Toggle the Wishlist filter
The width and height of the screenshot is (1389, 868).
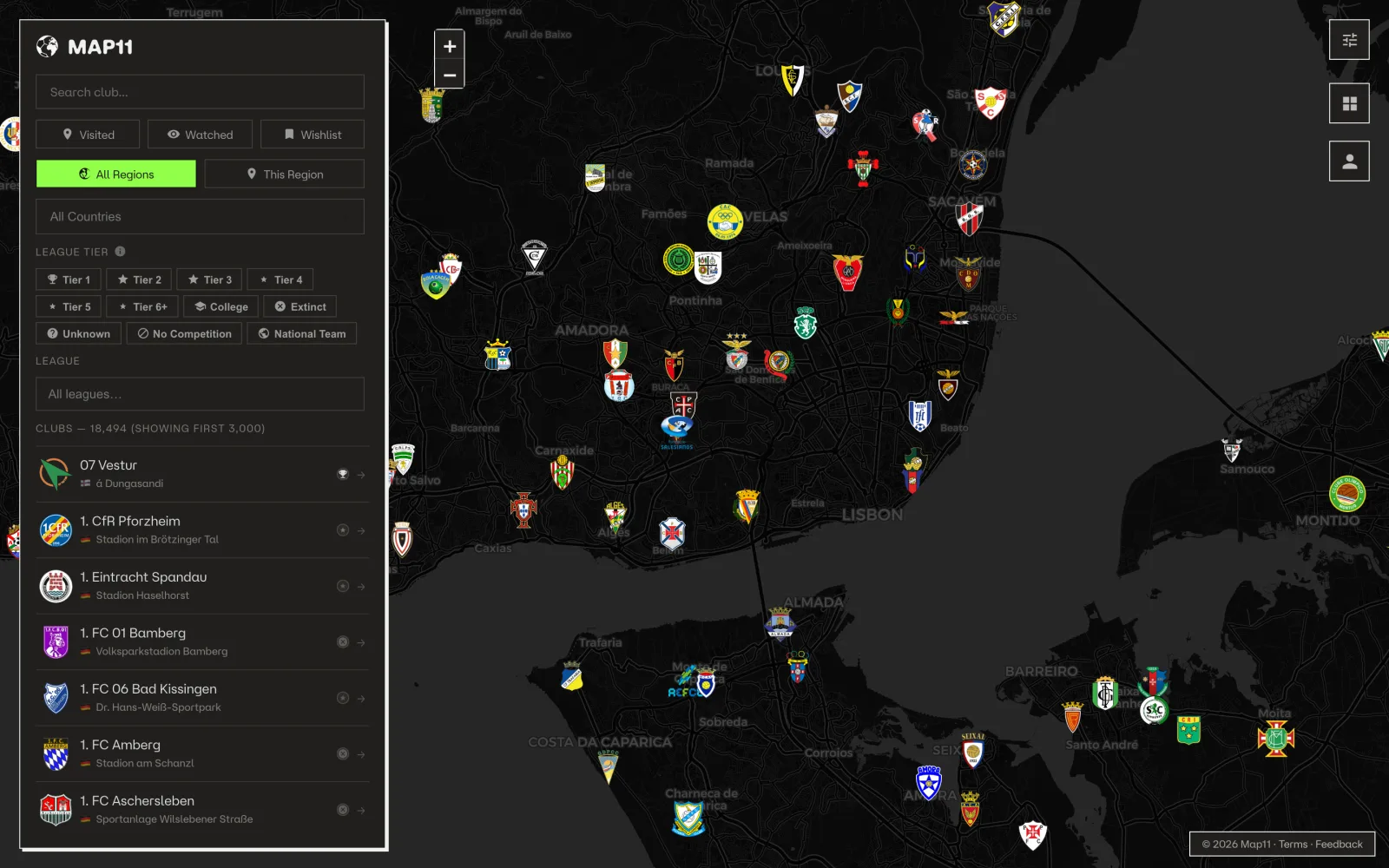pos(313,135)
